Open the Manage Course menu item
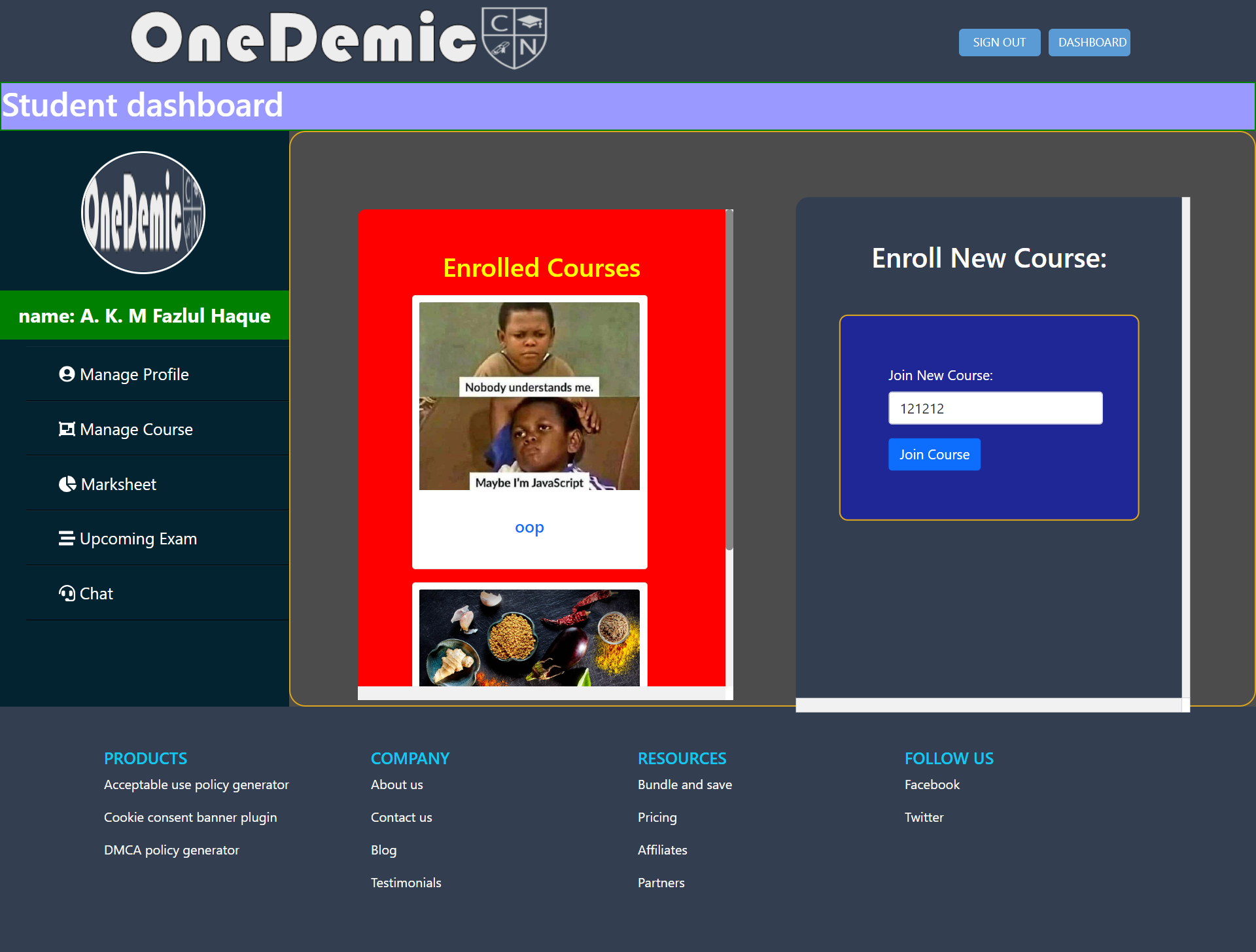The image size is (1256, 952). [158, 429]
